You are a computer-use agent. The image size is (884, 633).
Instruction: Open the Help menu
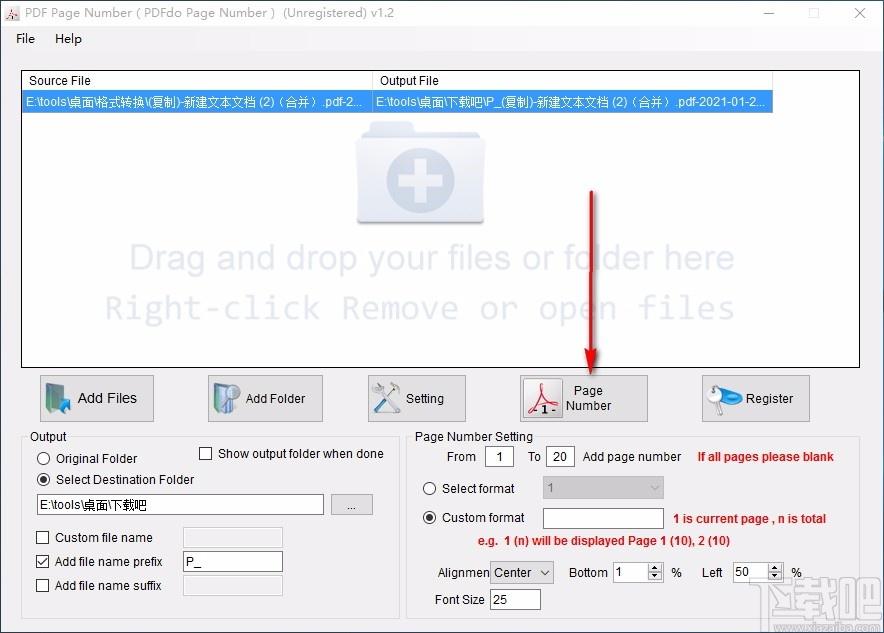68,38
